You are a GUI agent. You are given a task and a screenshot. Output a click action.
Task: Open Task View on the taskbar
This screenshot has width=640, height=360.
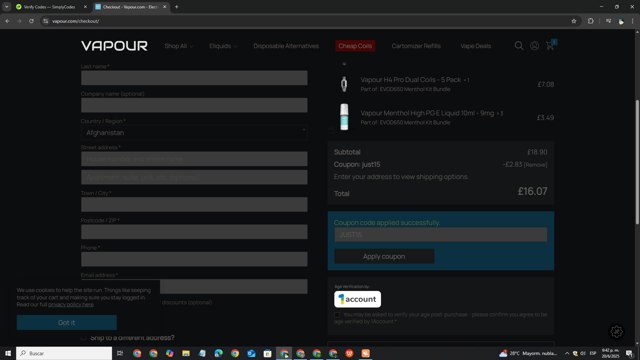(120, 353)
